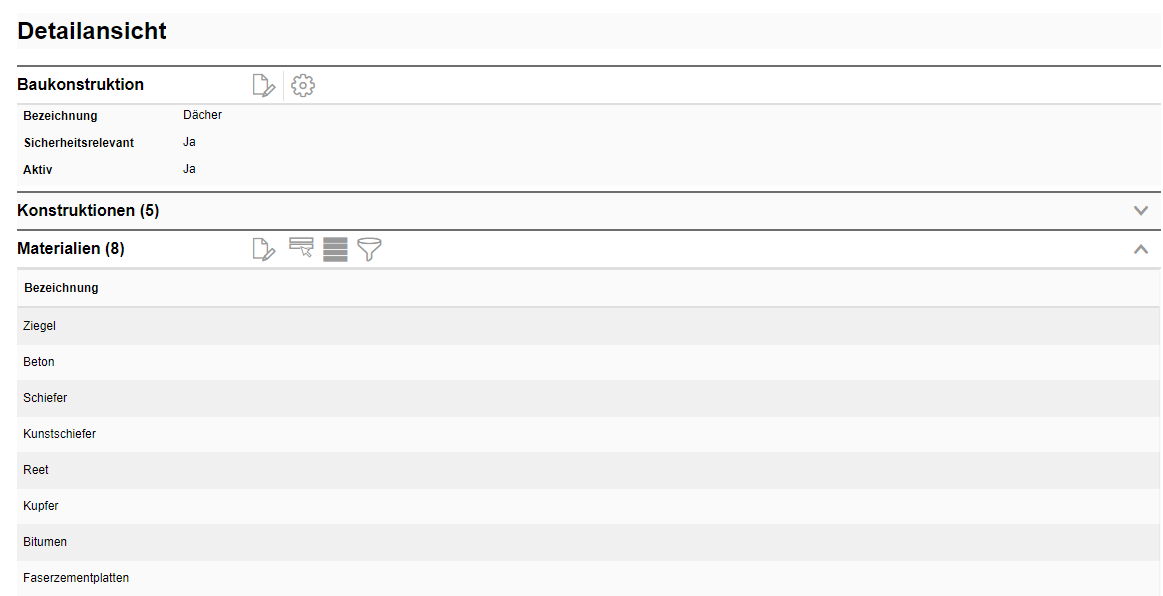
Task: Click the Baukonstruktion section heading
Action: 81,85
